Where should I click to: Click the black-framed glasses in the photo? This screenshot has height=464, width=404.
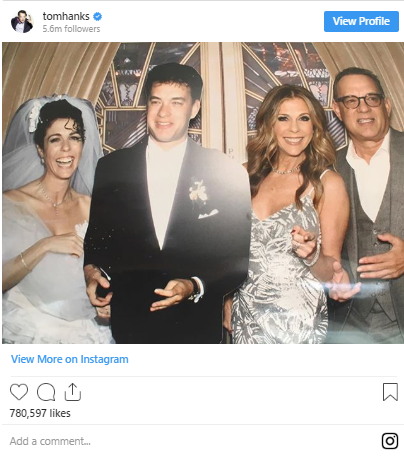pyautogui.click(x=360, y=101)
